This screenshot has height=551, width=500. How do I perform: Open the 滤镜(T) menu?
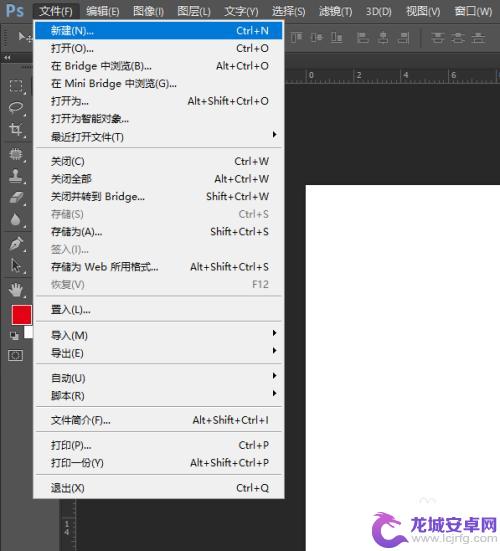336,11
